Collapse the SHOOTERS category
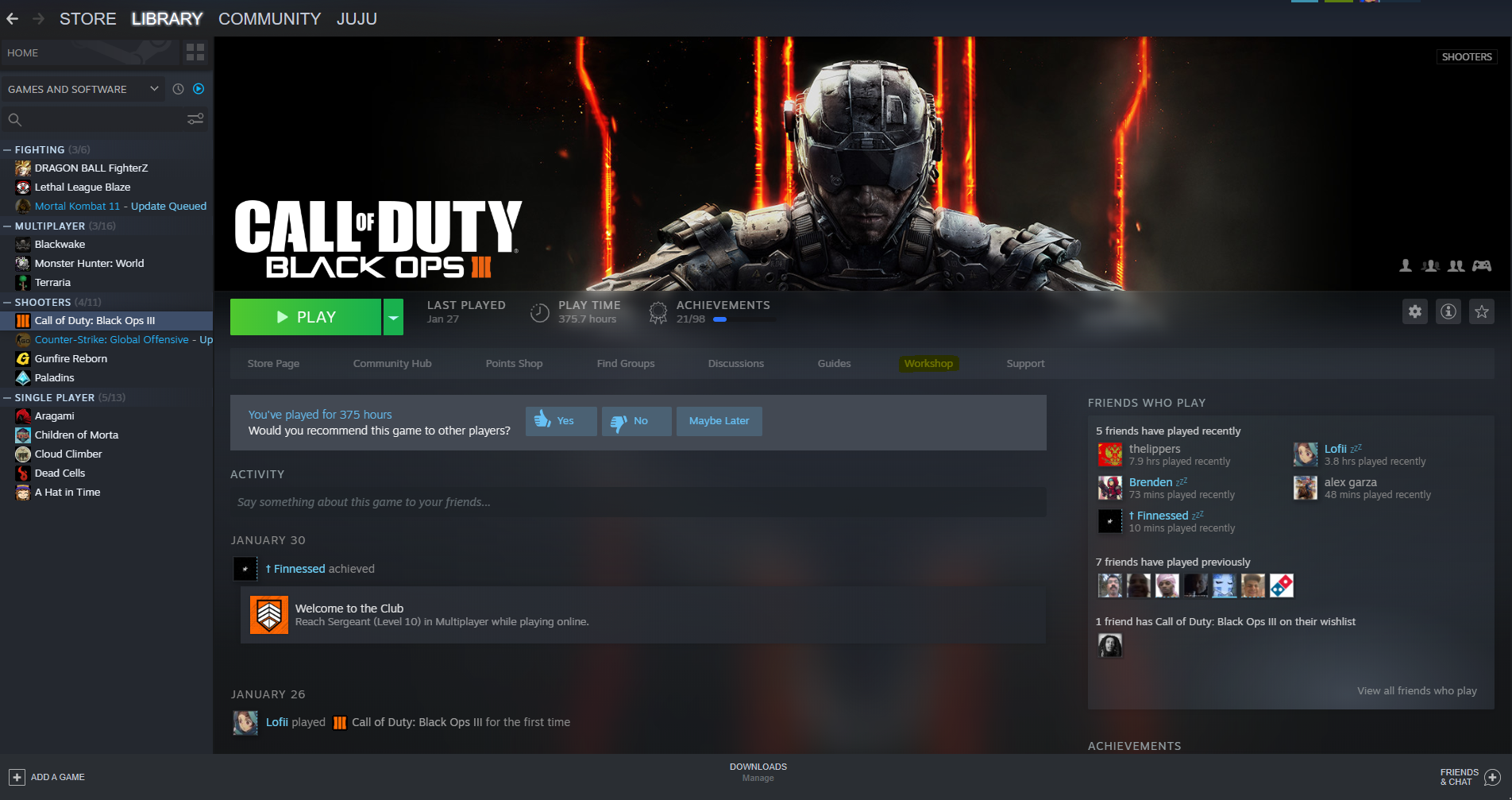Viewport: 1512px width, 800px height. [7, 302]
